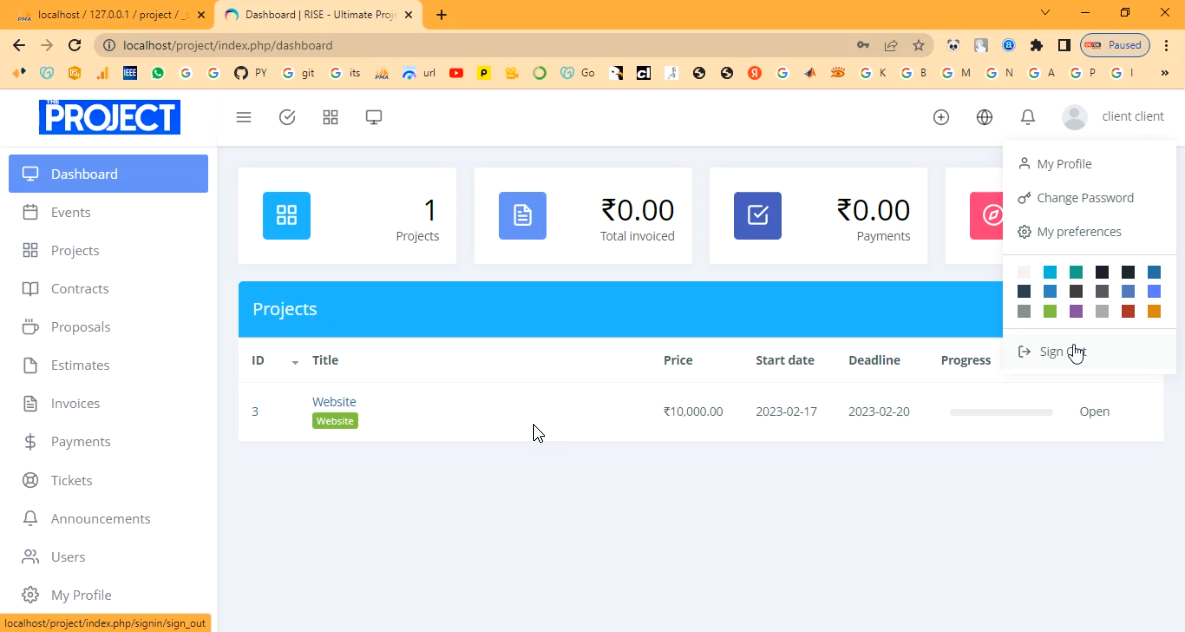
Task: Open the checkmark to-do icon in top bar
Action: pyautogui.click(x=287, y=117)
